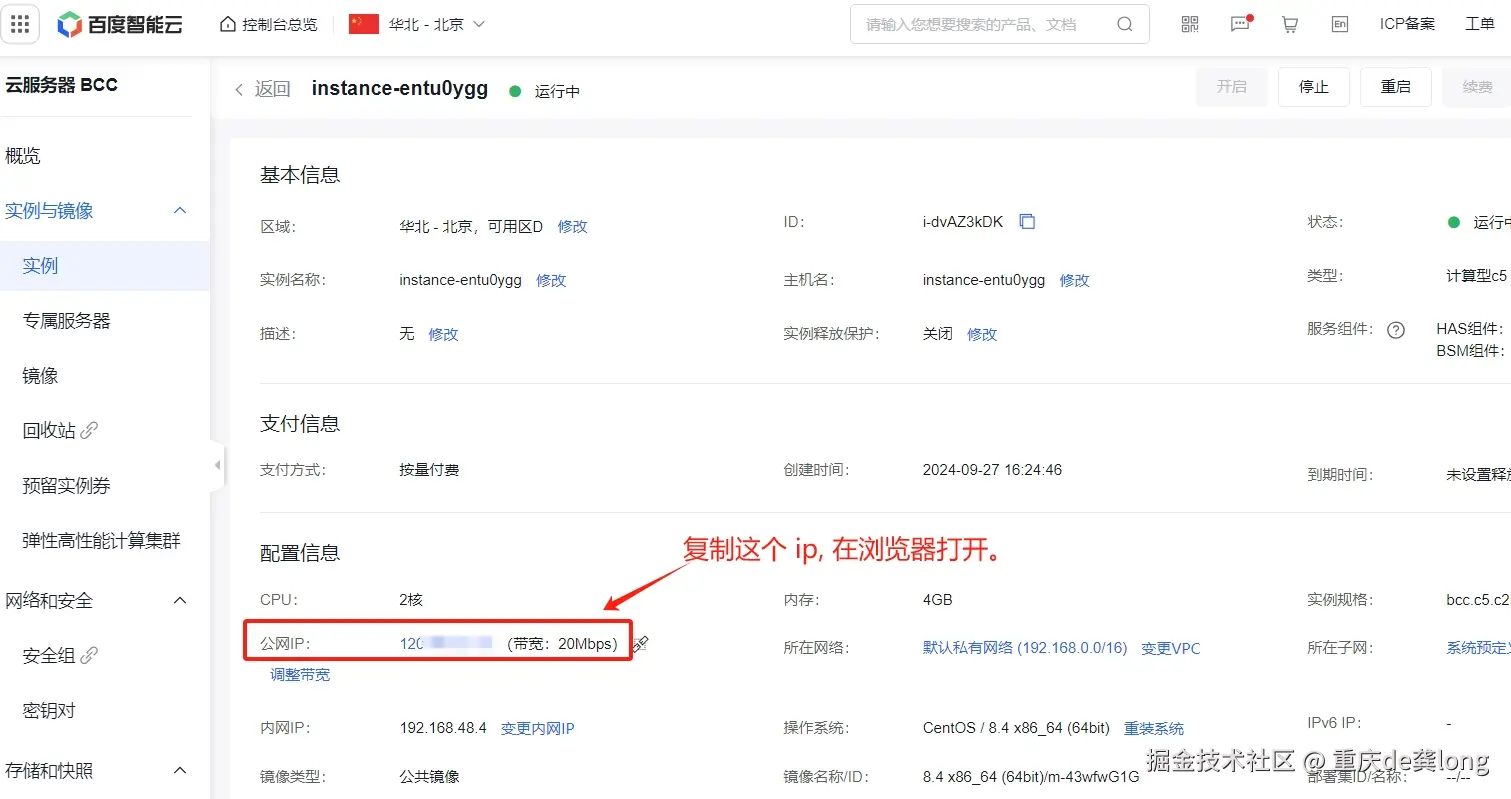Open the QR code panel icon
This screenshot has width=1511, height=799.
[x=1189, y=23]
